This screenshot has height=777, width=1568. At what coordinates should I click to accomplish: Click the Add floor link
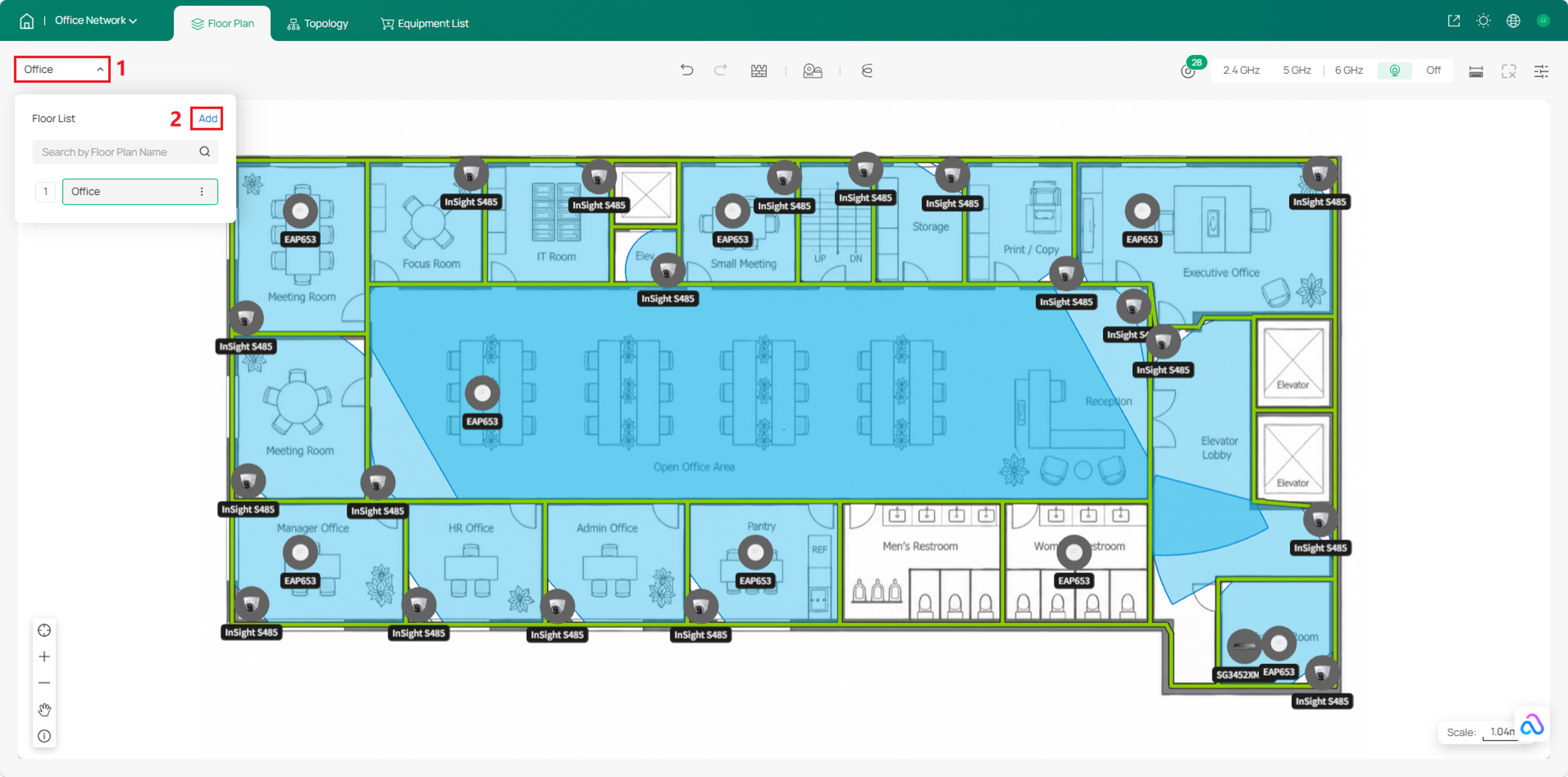coord(207,119)
